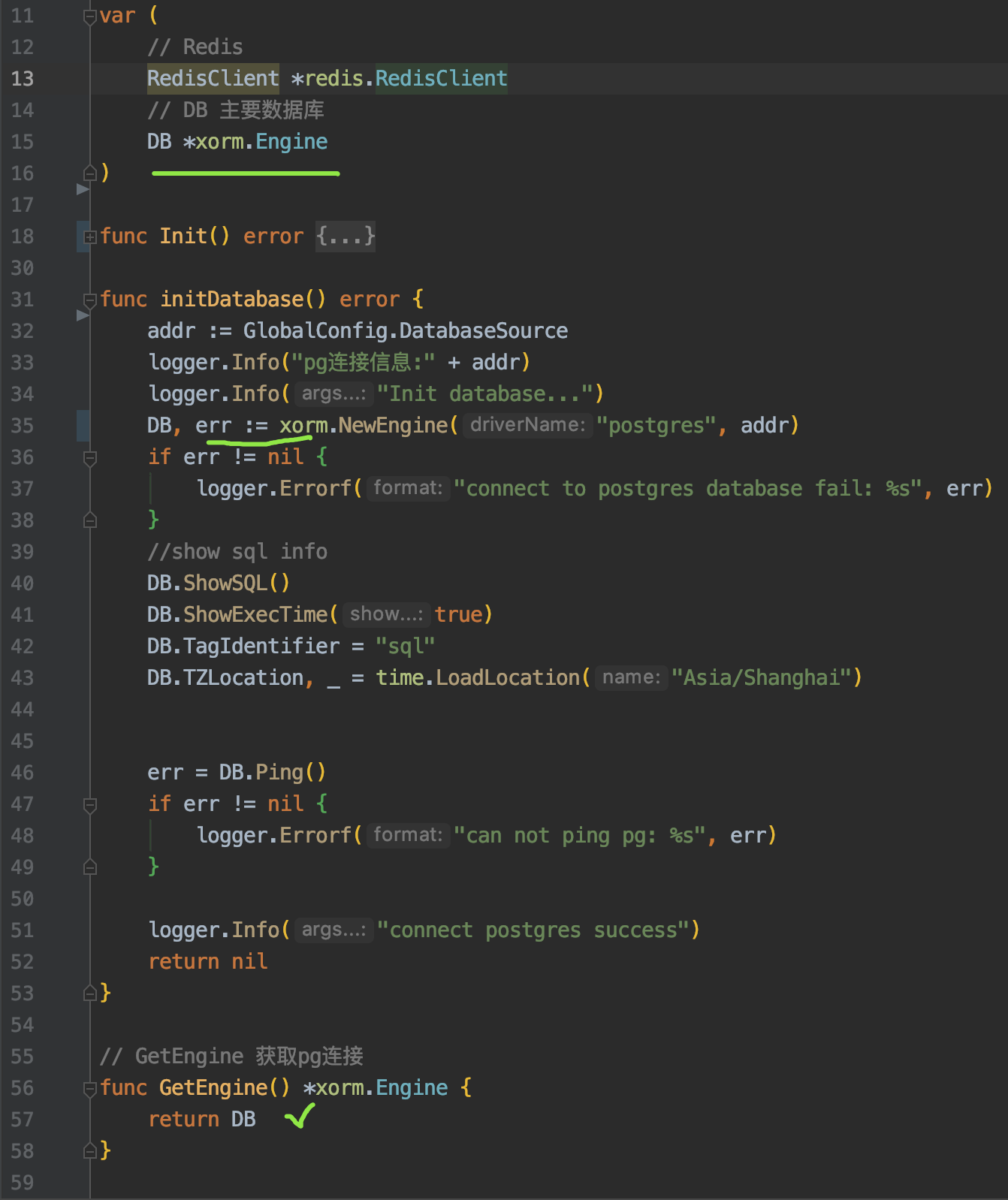Click 'return DB' on line 57
Screen dimensions: 1008x1200
(x=201, y=1120)
